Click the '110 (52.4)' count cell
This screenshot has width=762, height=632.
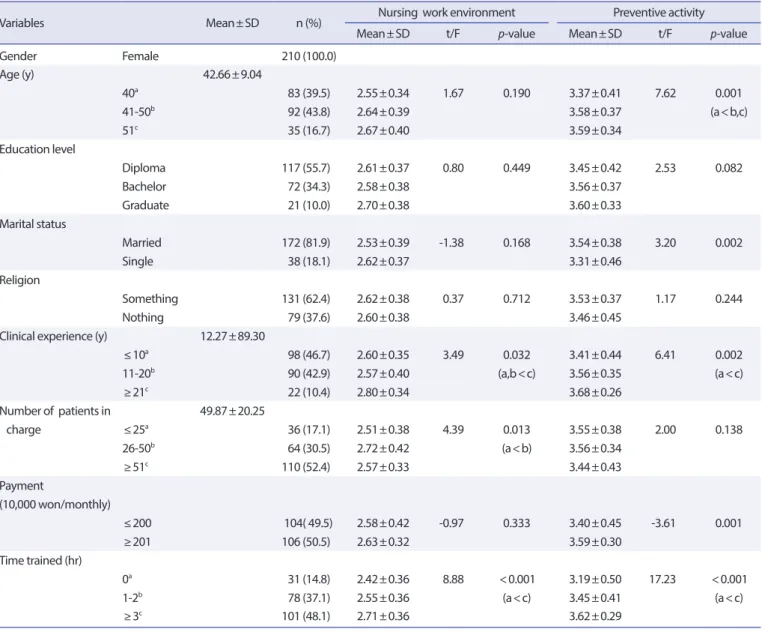[306, 467]
